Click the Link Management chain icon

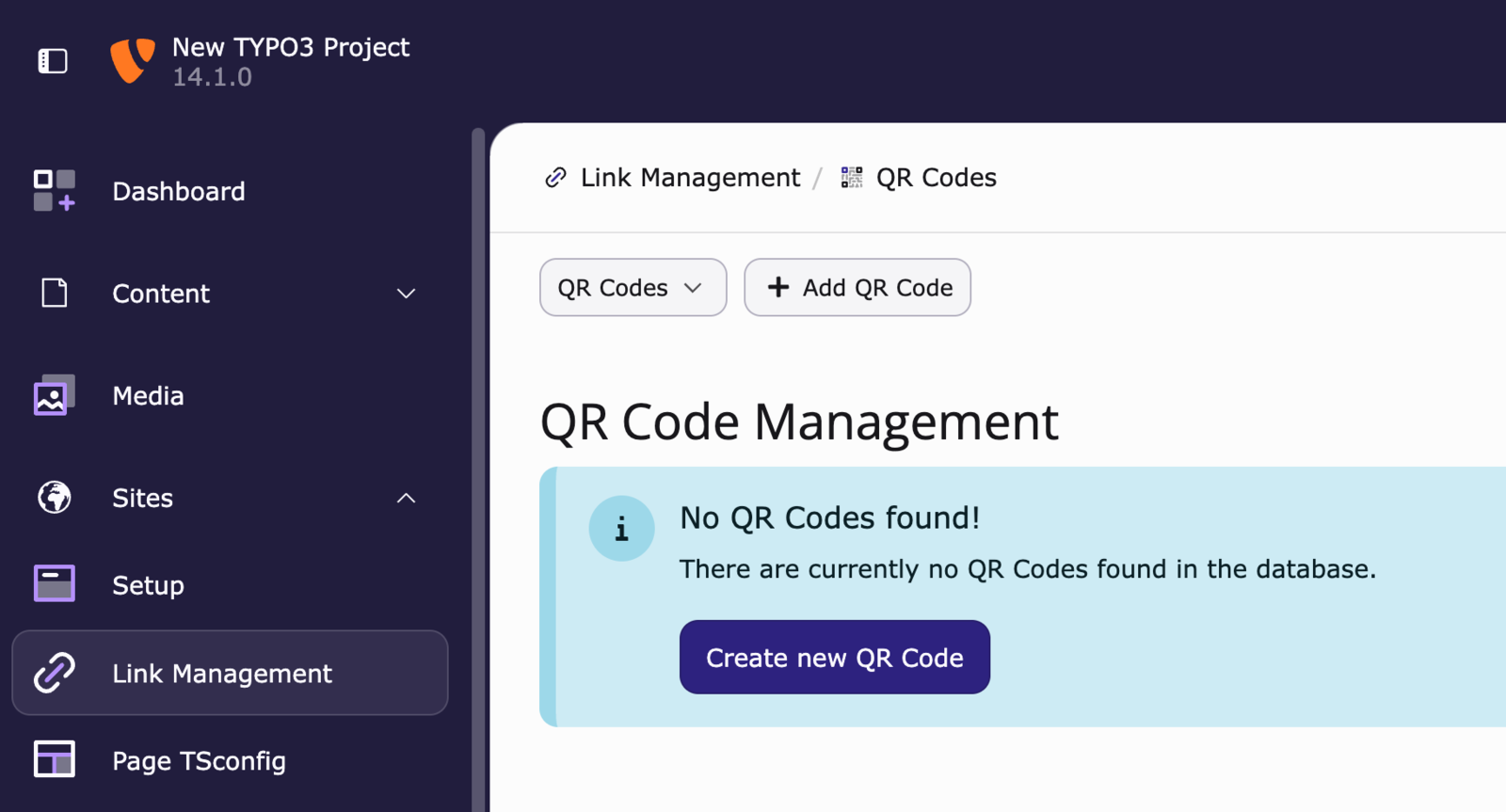[x=54, y=674]
